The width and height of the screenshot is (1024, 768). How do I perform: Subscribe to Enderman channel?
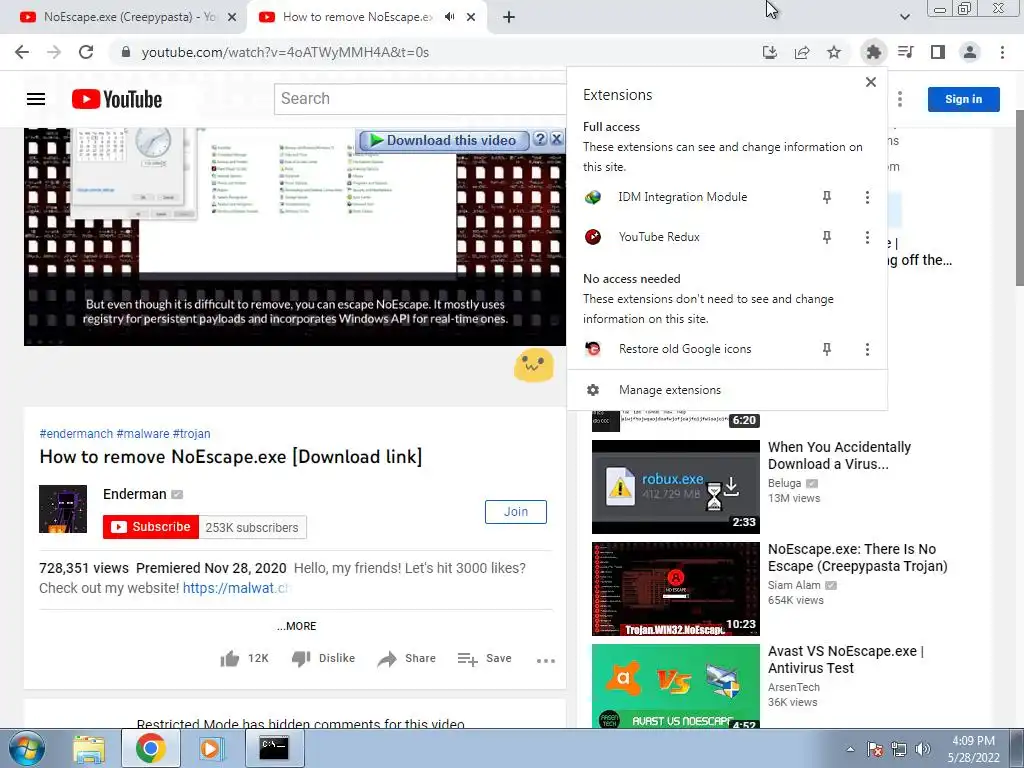coord(151,527)
